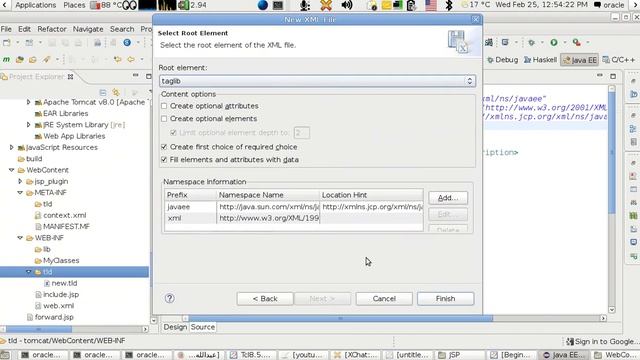Click the print icon in Eclipse toolbar
640x360 pixels.
[98, 42]
